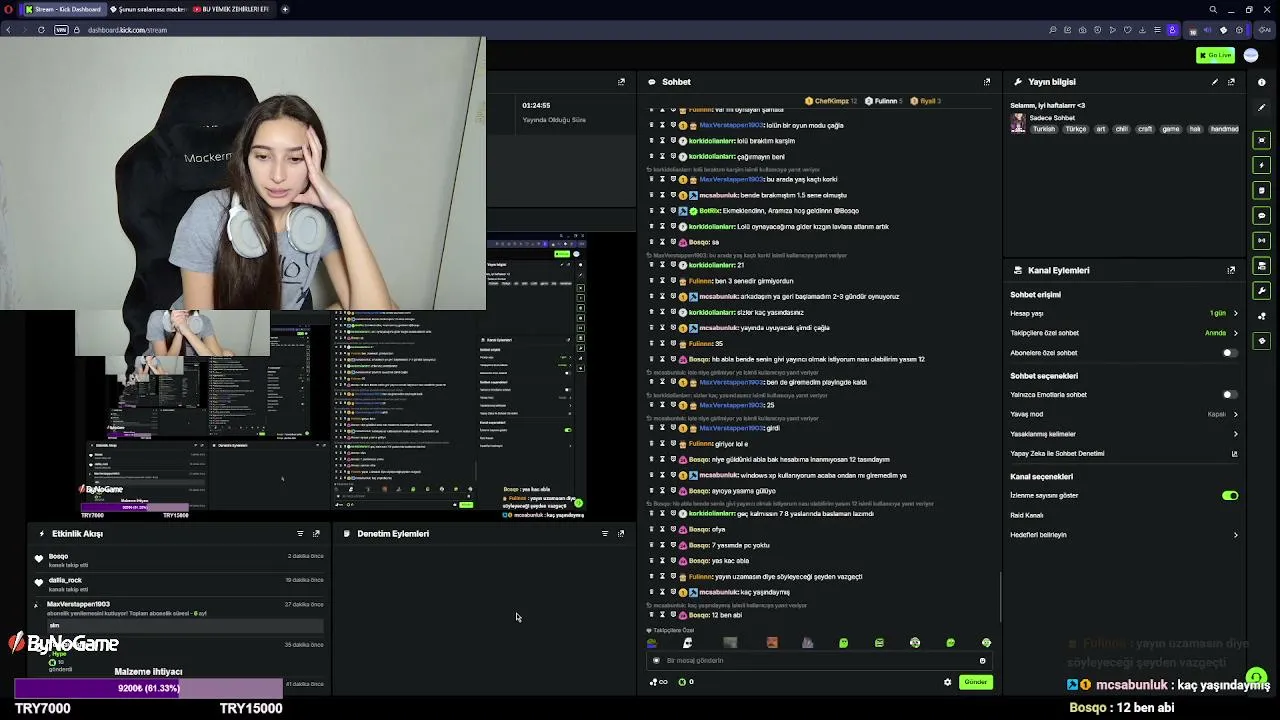Viewport: 1280px width, 720px height.
Task: Click the chat panel scrollbar
Action: point(1001,596)
